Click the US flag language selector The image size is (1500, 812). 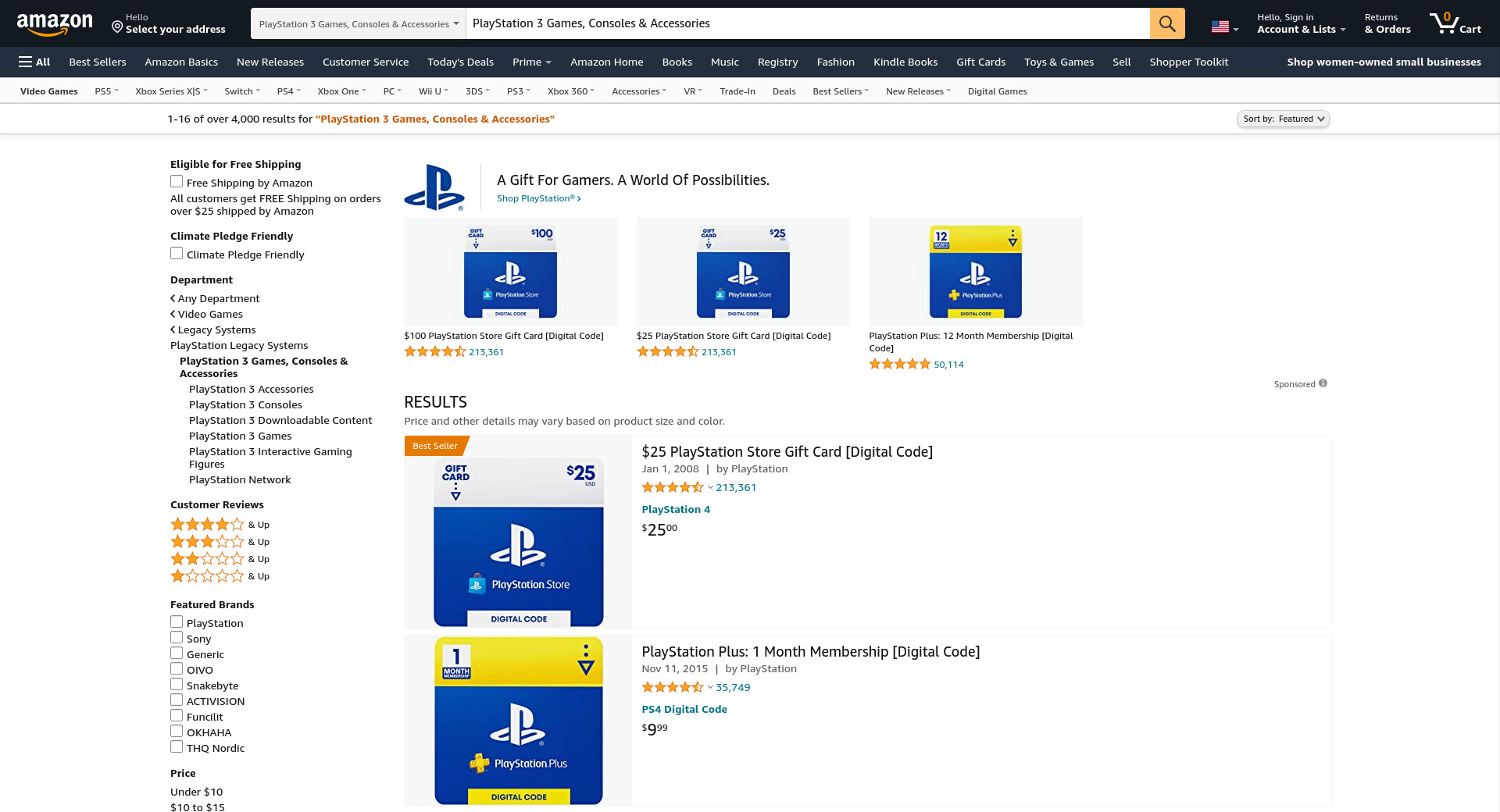(1223, 27)
